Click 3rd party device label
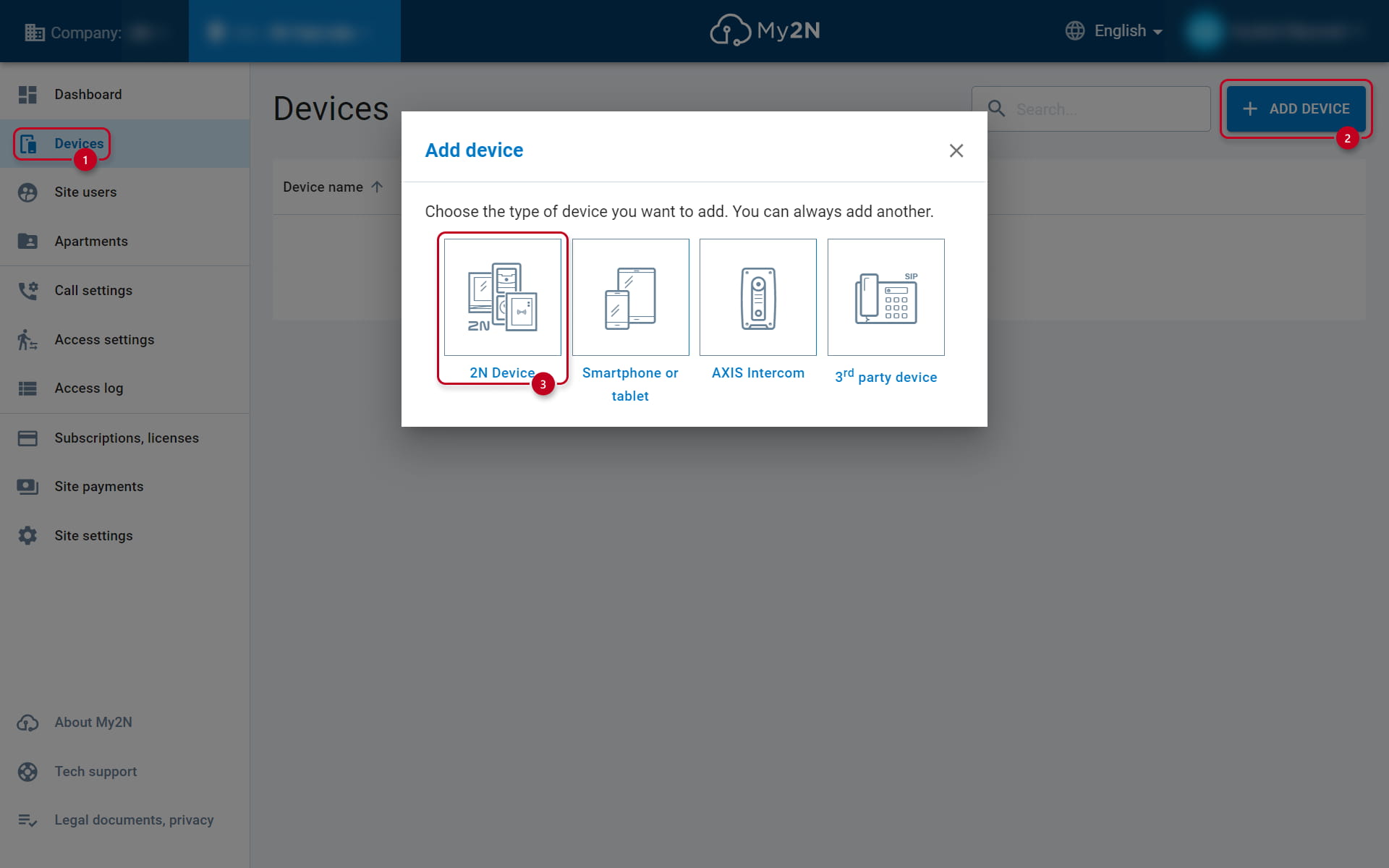Image resolution: width=1389 pixels, height=868 pixels. (x=886, y=376)
